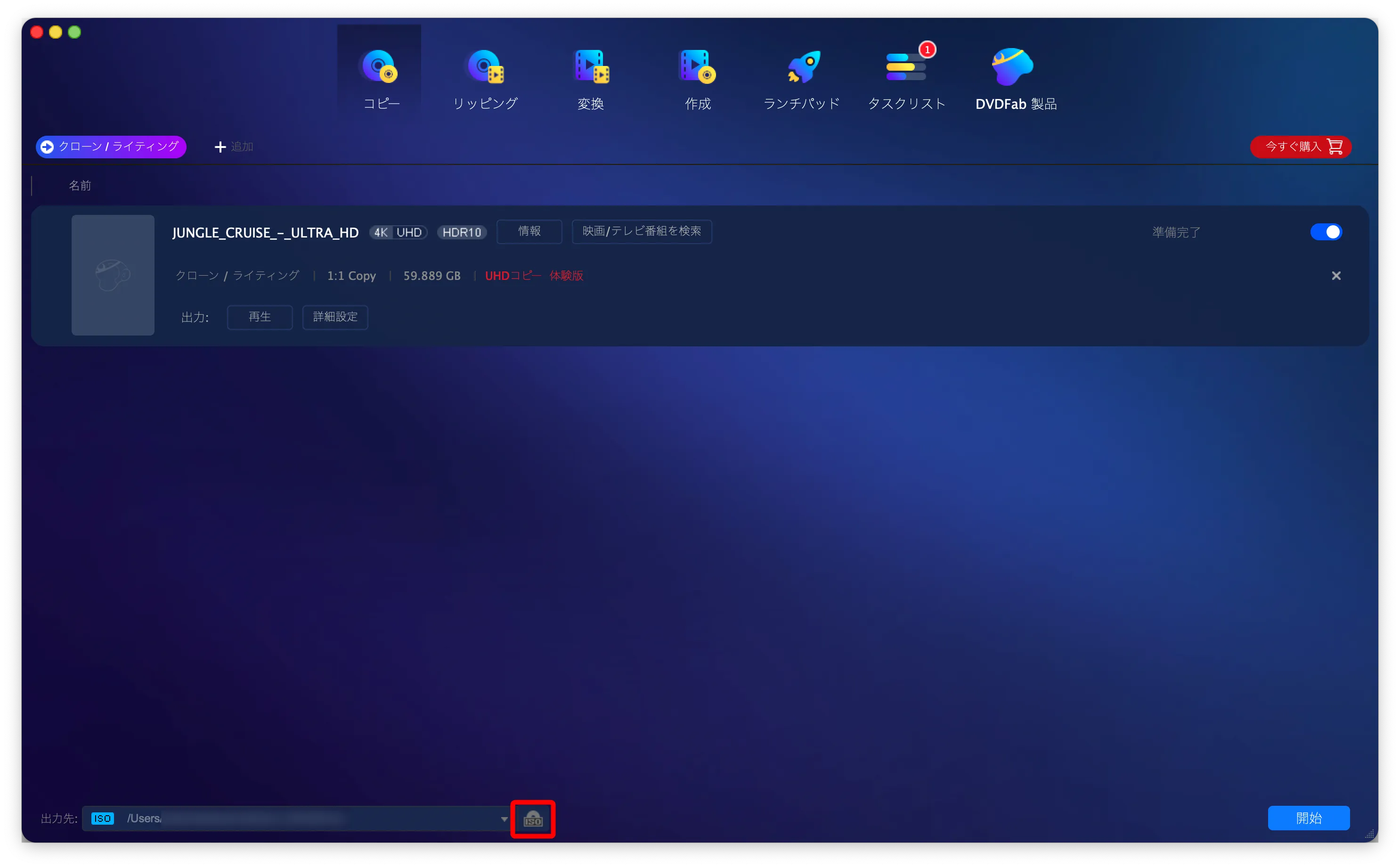Click 映画/テレビ番組を検索 button
This screenshot has width=1400, height=868.
coord(642,231)
